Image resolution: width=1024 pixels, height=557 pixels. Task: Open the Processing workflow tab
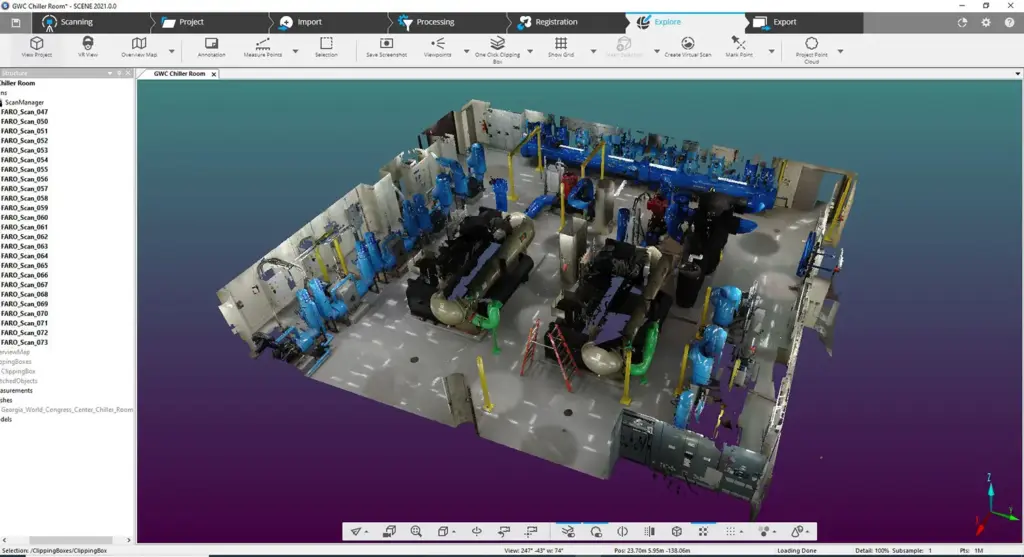point(434,22)
